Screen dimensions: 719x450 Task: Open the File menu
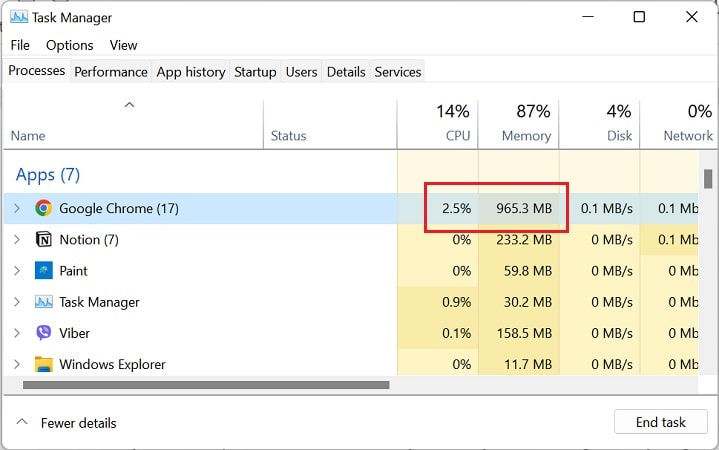pos(20,45)
